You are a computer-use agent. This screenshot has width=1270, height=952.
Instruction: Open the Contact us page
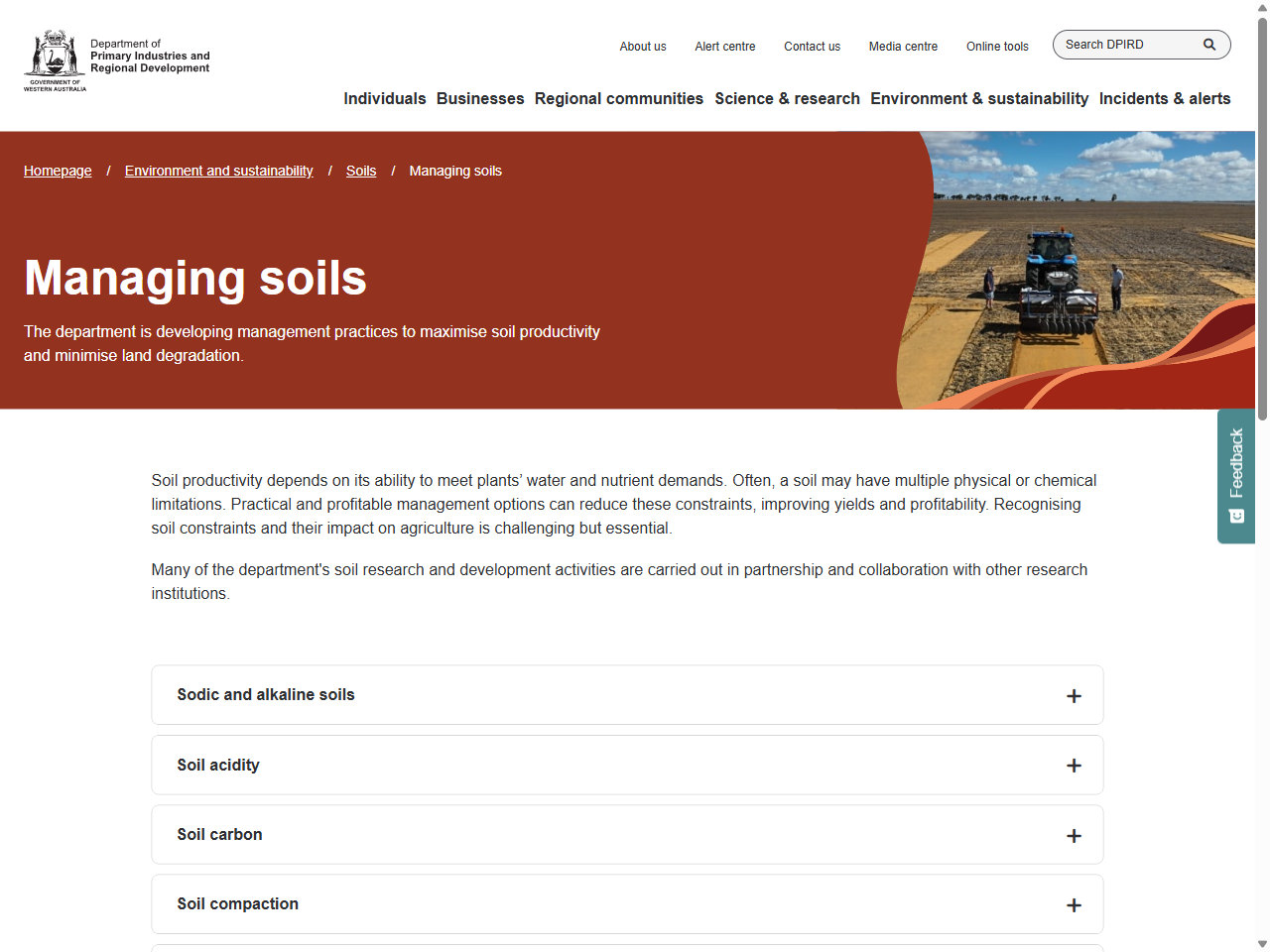pos(812,47)
